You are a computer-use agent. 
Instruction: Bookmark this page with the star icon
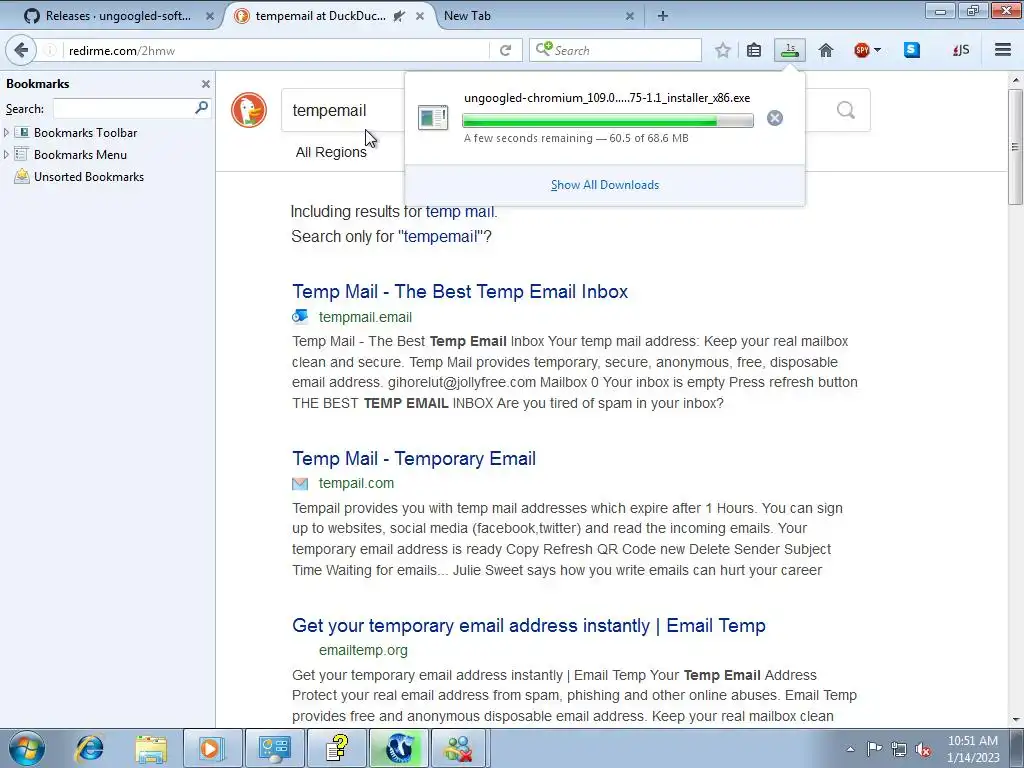click(x=722, y=50)
